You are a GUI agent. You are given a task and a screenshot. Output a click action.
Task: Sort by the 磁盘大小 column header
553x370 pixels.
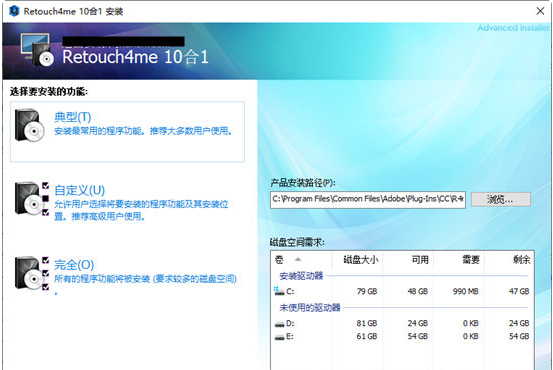click(357, 260)
